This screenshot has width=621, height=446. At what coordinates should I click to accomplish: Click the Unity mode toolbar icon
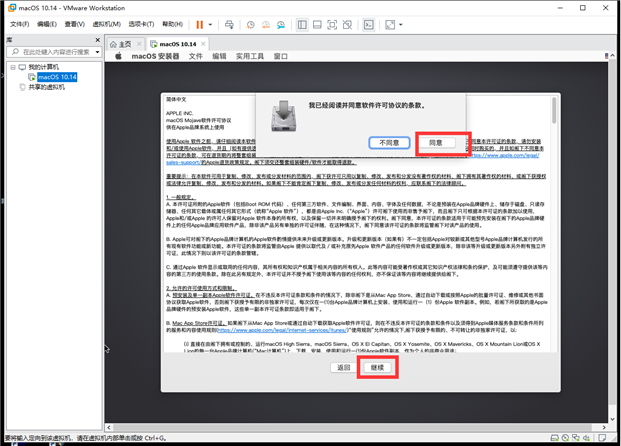(x=347, y=25)
